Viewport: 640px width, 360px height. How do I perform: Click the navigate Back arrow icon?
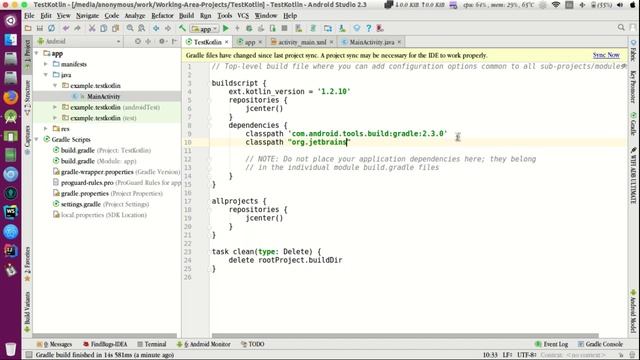coord(156,28)
